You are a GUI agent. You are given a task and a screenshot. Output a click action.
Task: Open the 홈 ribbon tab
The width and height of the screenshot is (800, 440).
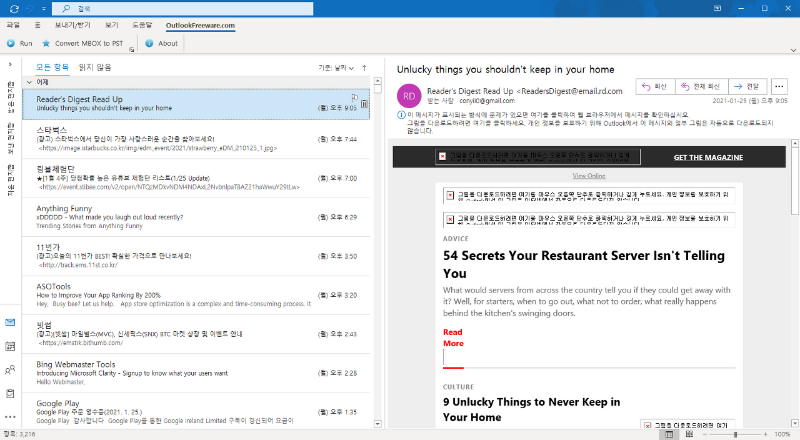pyautogui.click(x=37, y=25)
